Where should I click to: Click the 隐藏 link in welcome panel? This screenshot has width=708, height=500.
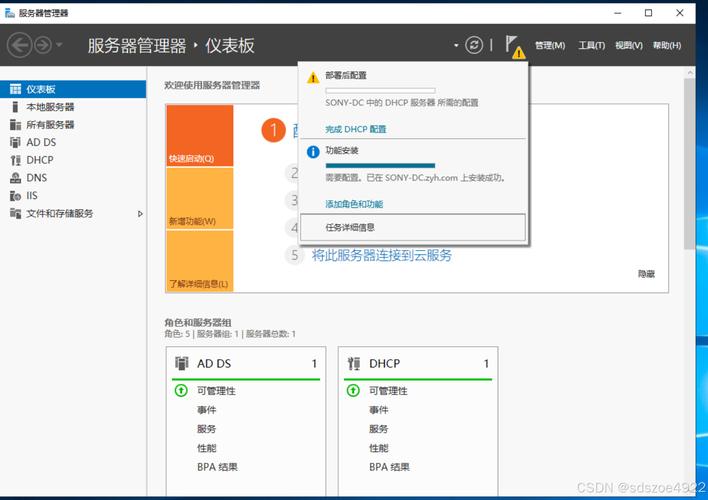click(646, 274)
